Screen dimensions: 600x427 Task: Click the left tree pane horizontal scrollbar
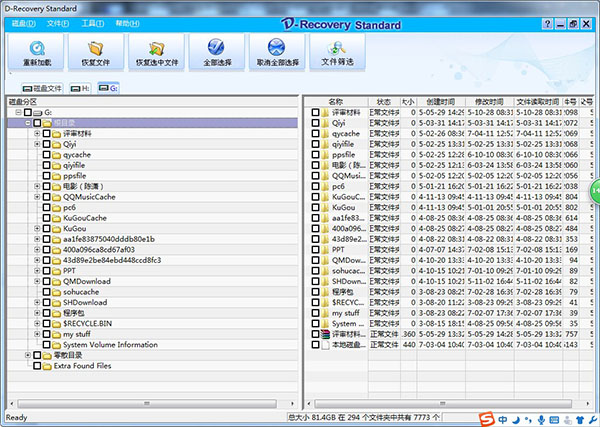pos(147,404)
